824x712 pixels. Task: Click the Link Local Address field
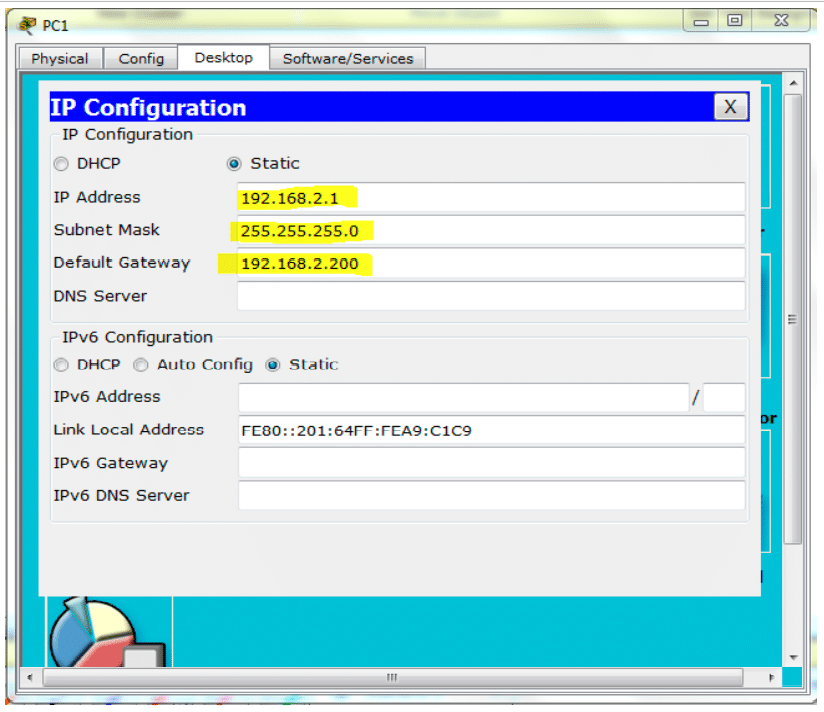pos(491,430)
